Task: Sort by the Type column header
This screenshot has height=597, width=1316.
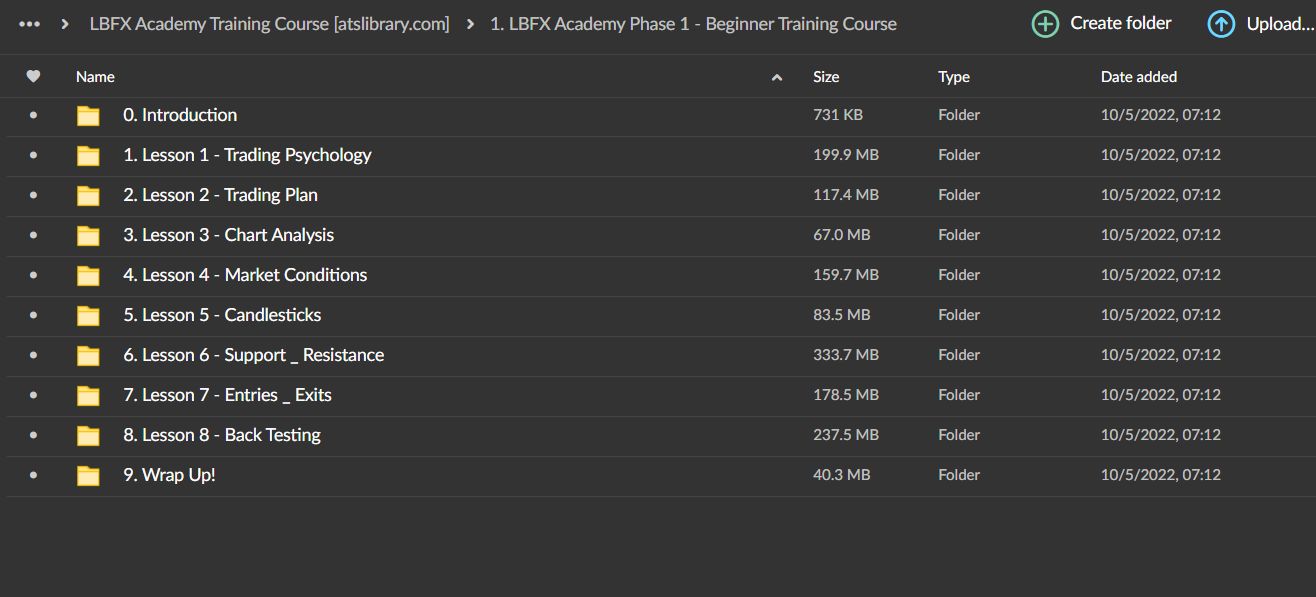Action: (953, 77)
